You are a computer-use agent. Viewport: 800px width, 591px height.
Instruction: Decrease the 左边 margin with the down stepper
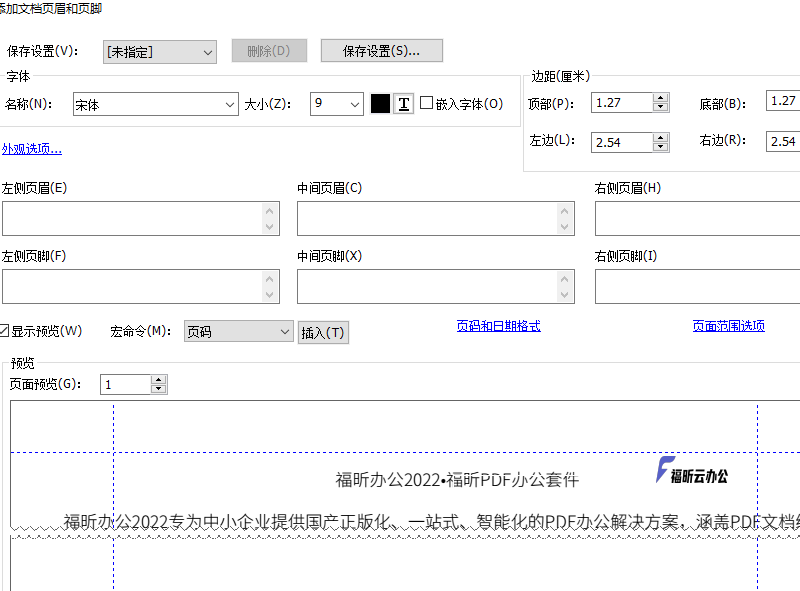tap(660, 146)
